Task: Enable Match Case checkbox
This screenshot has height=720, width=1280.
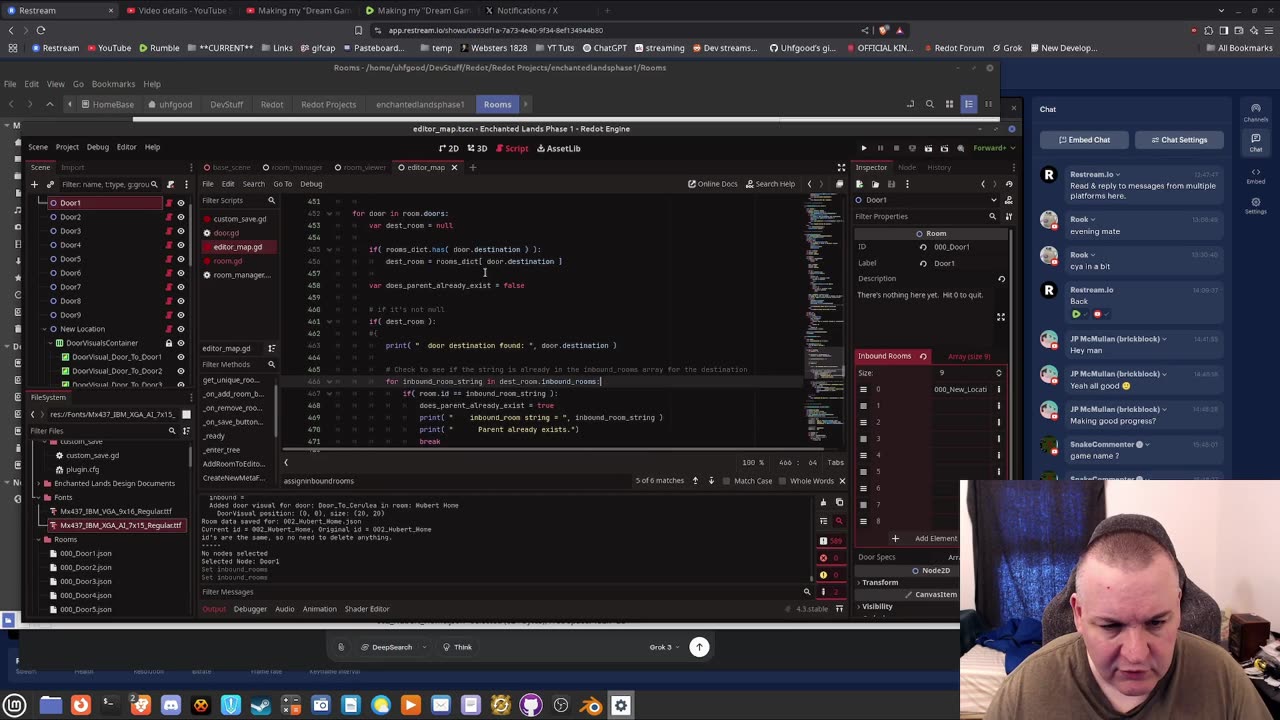Action: (727, 481)
